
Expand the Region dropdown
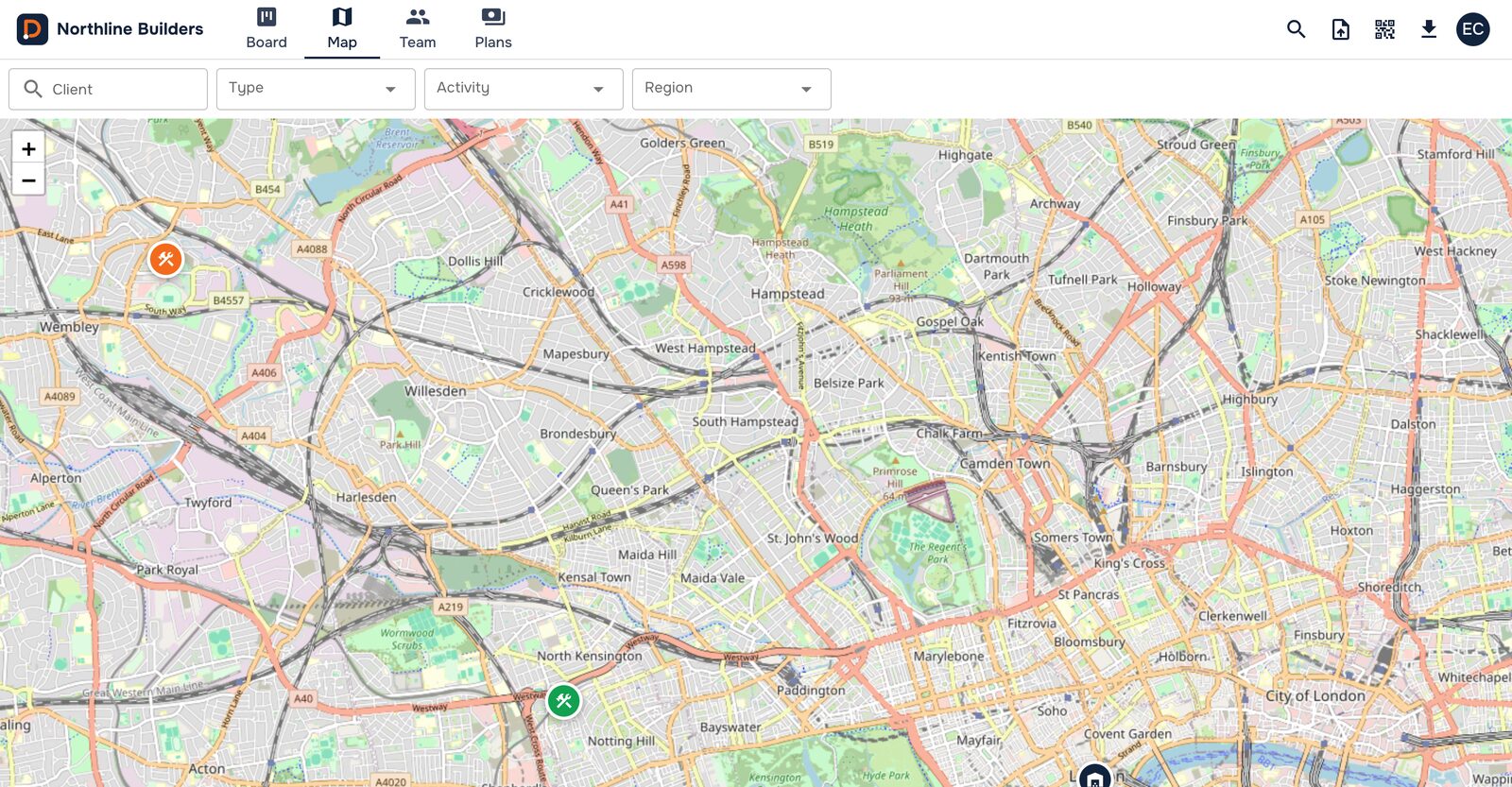pos(731,89)
